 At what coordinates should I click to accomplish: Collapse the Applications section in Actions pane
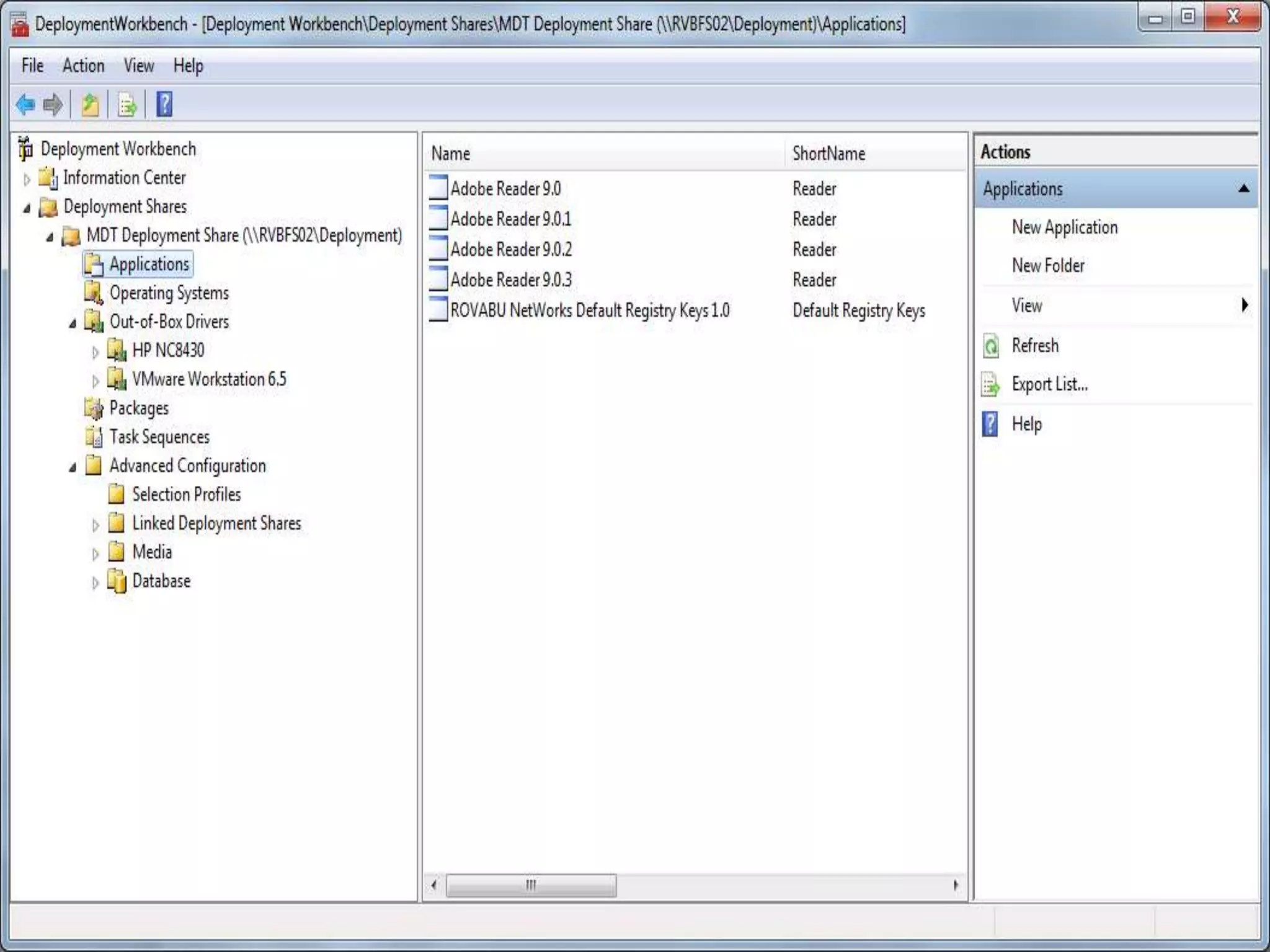[1243, 188]
